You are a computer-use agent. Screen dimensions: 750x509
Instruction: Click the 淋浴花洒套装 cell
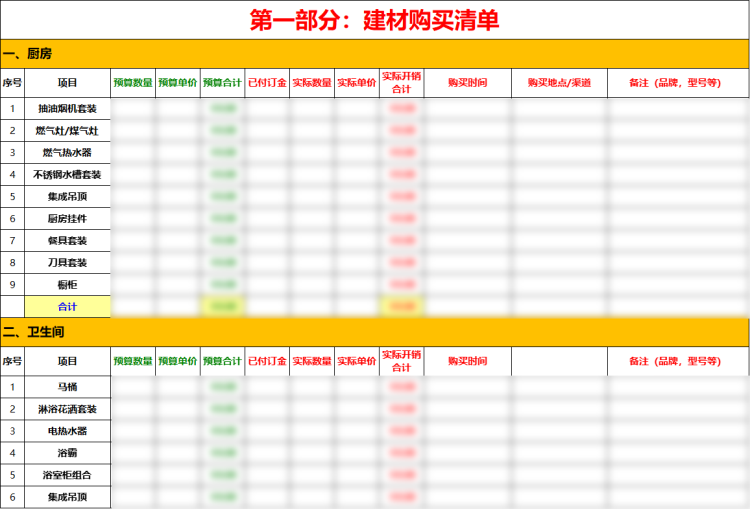click(67, 408)
